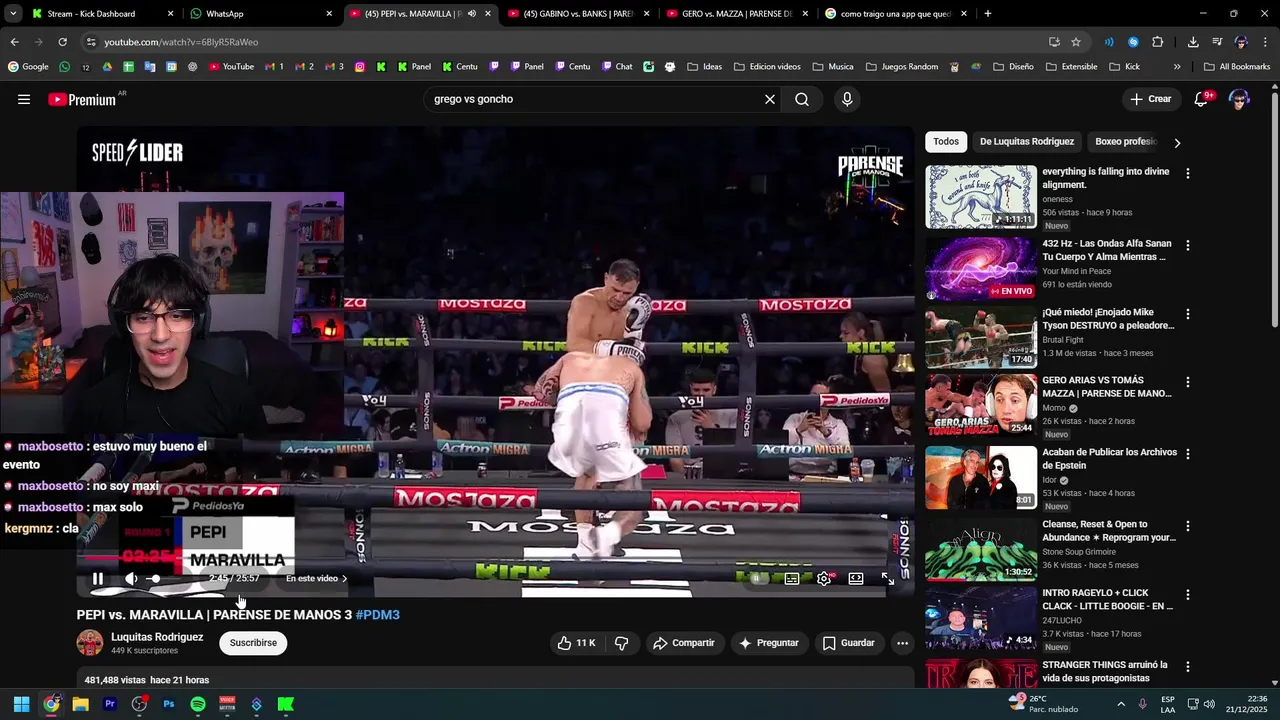Screen dimensions: 1280x720
Task: Open the 'Edicion videos' bookmarks folder
Action: coord(766,67)
